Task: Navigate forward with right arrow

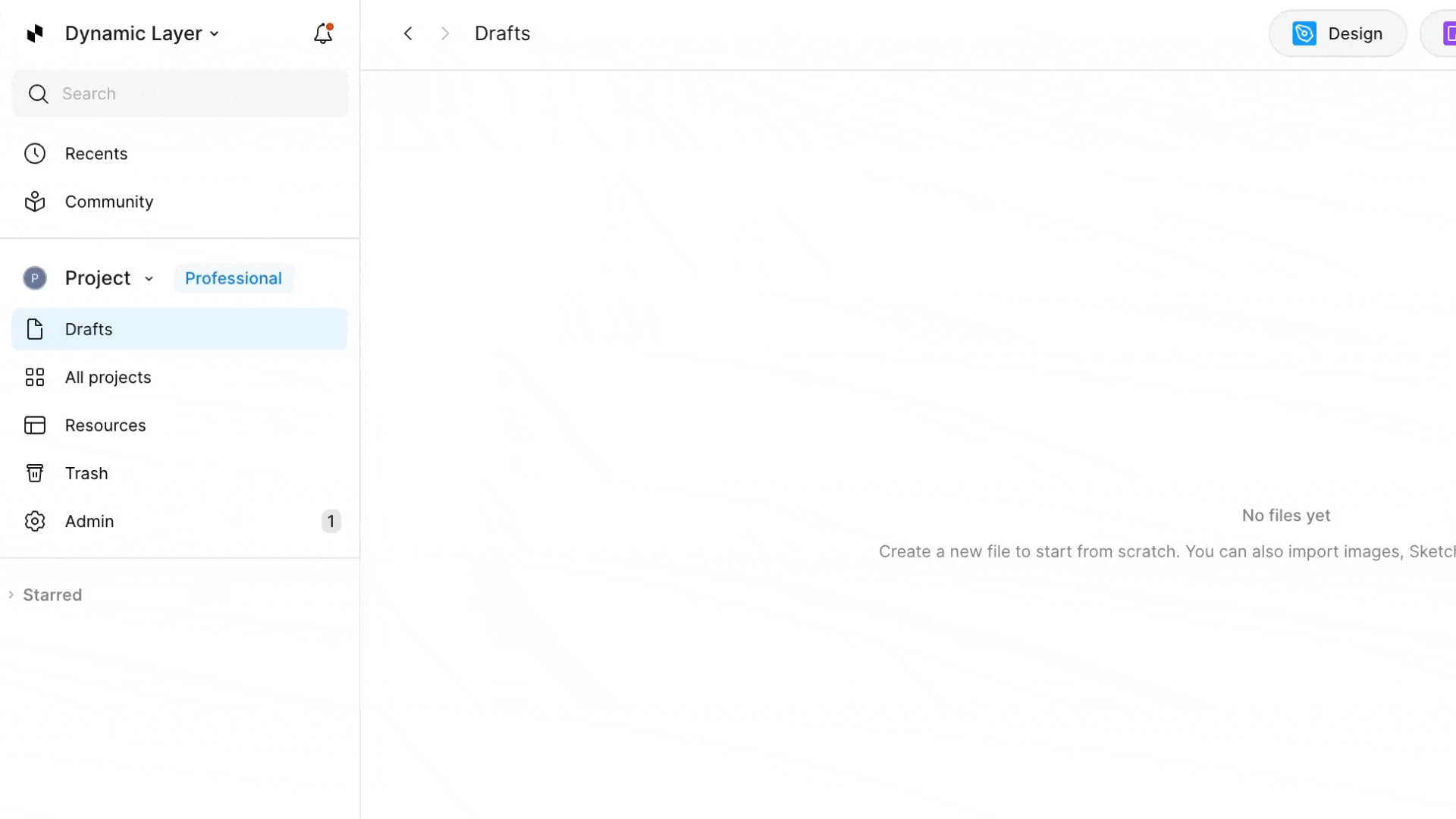Action: 445,33
